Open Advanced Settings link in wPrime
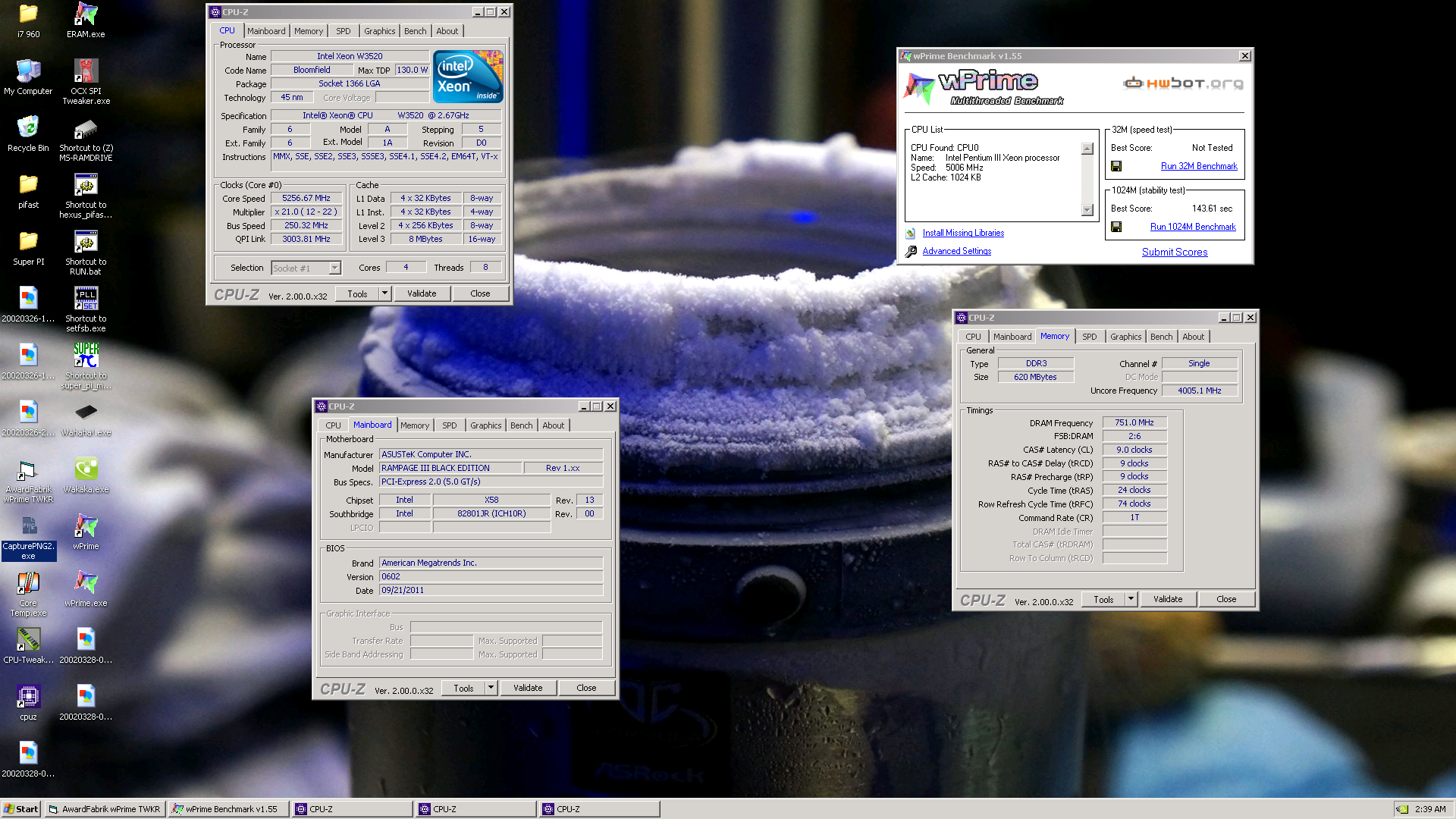Screen dimensions: 1456x819 (x=956, y=251)
